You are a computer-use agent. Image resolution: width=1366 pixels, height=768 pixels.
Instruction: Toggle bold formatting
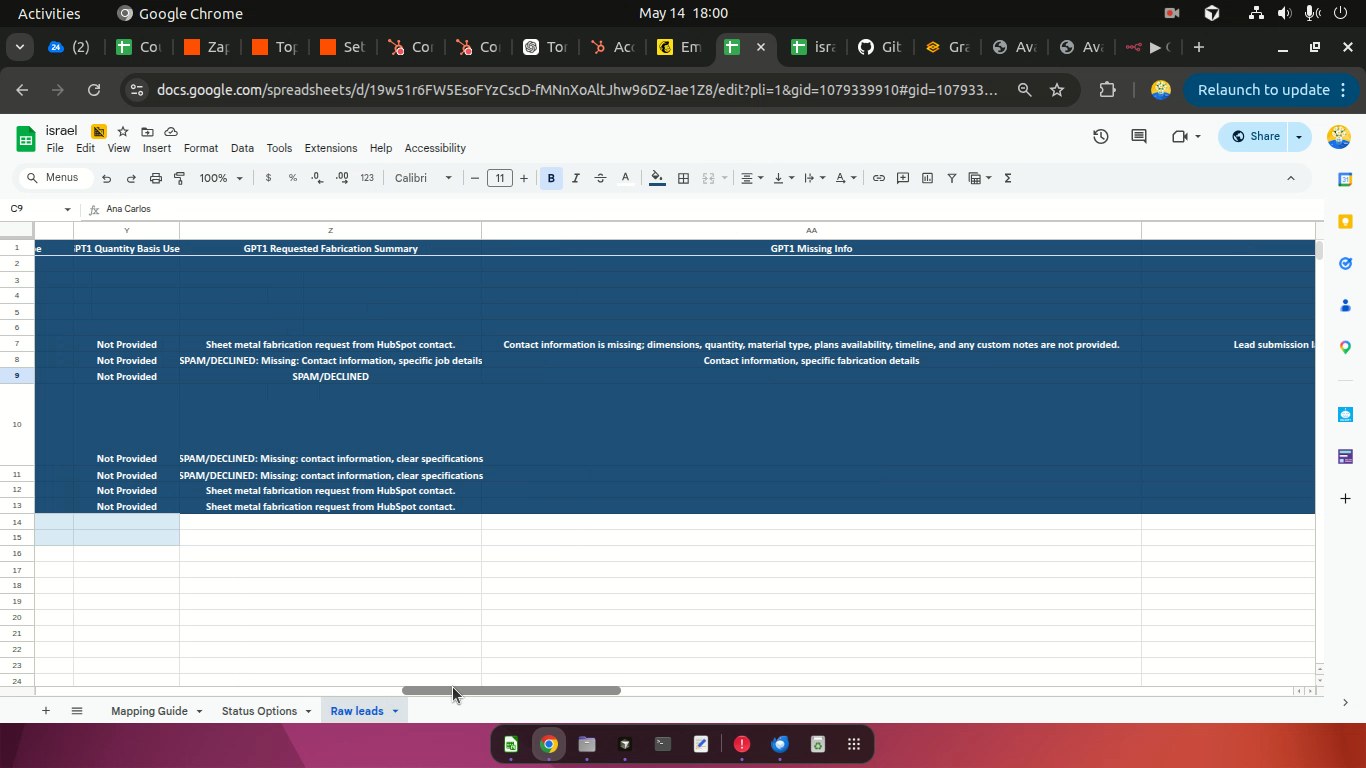pos(551,178)
